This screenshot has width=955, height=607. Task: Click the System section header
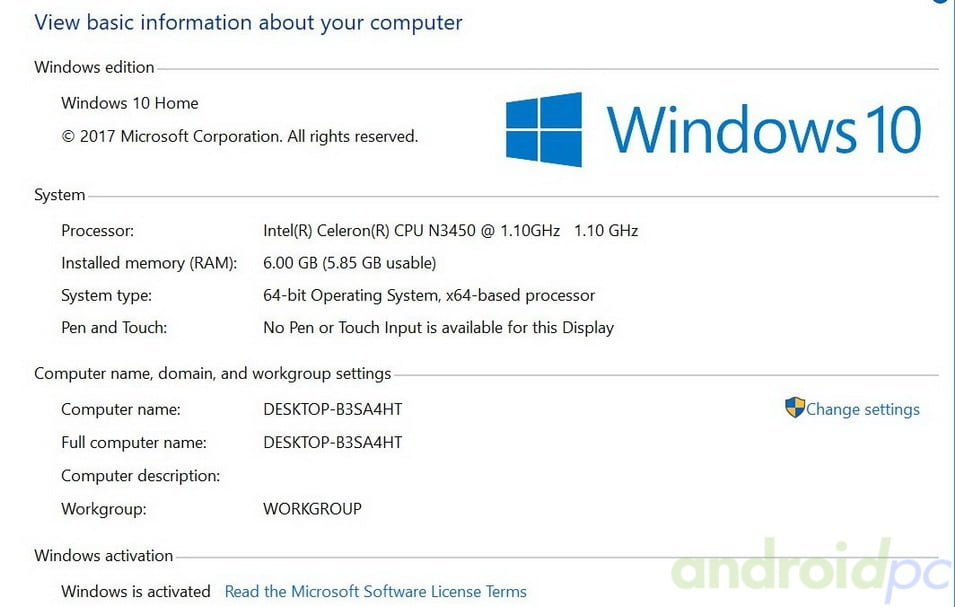click(x=60, y=195)
